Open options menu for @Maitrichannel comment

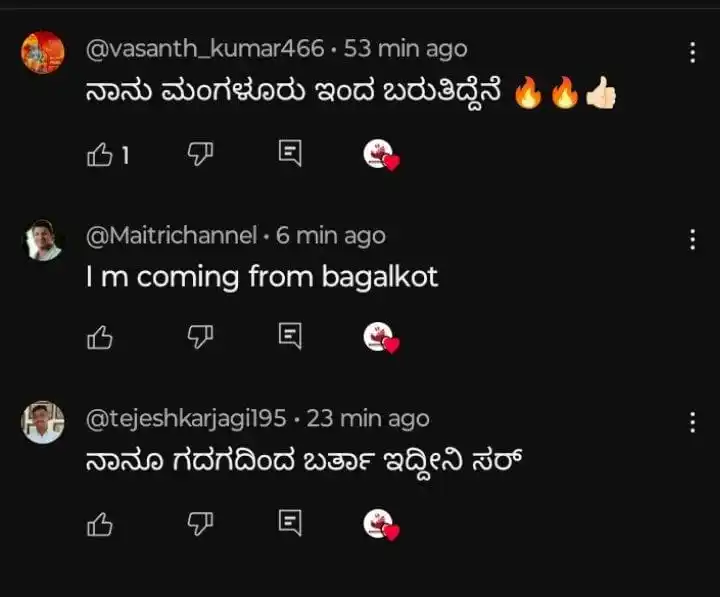coord(692,239)
